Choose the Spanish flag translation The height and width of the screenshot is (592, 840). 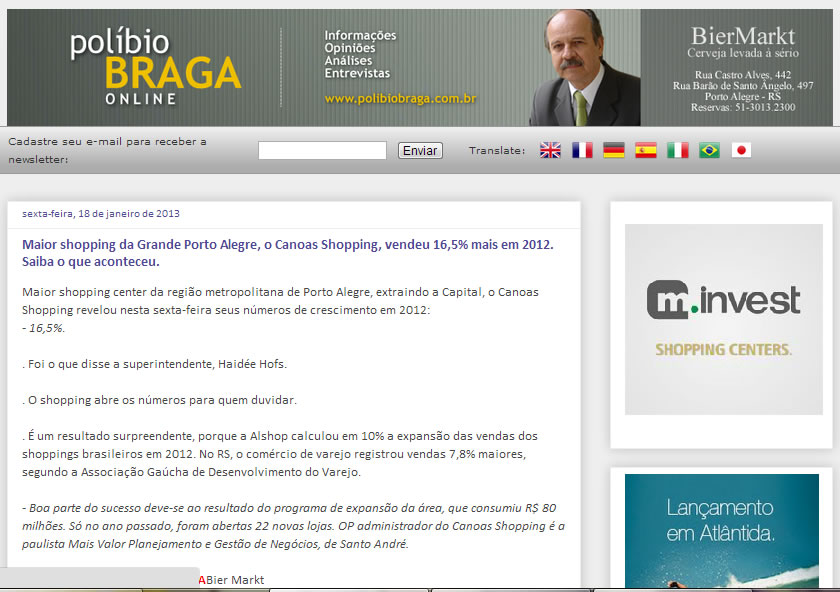[x=646, y=150]
